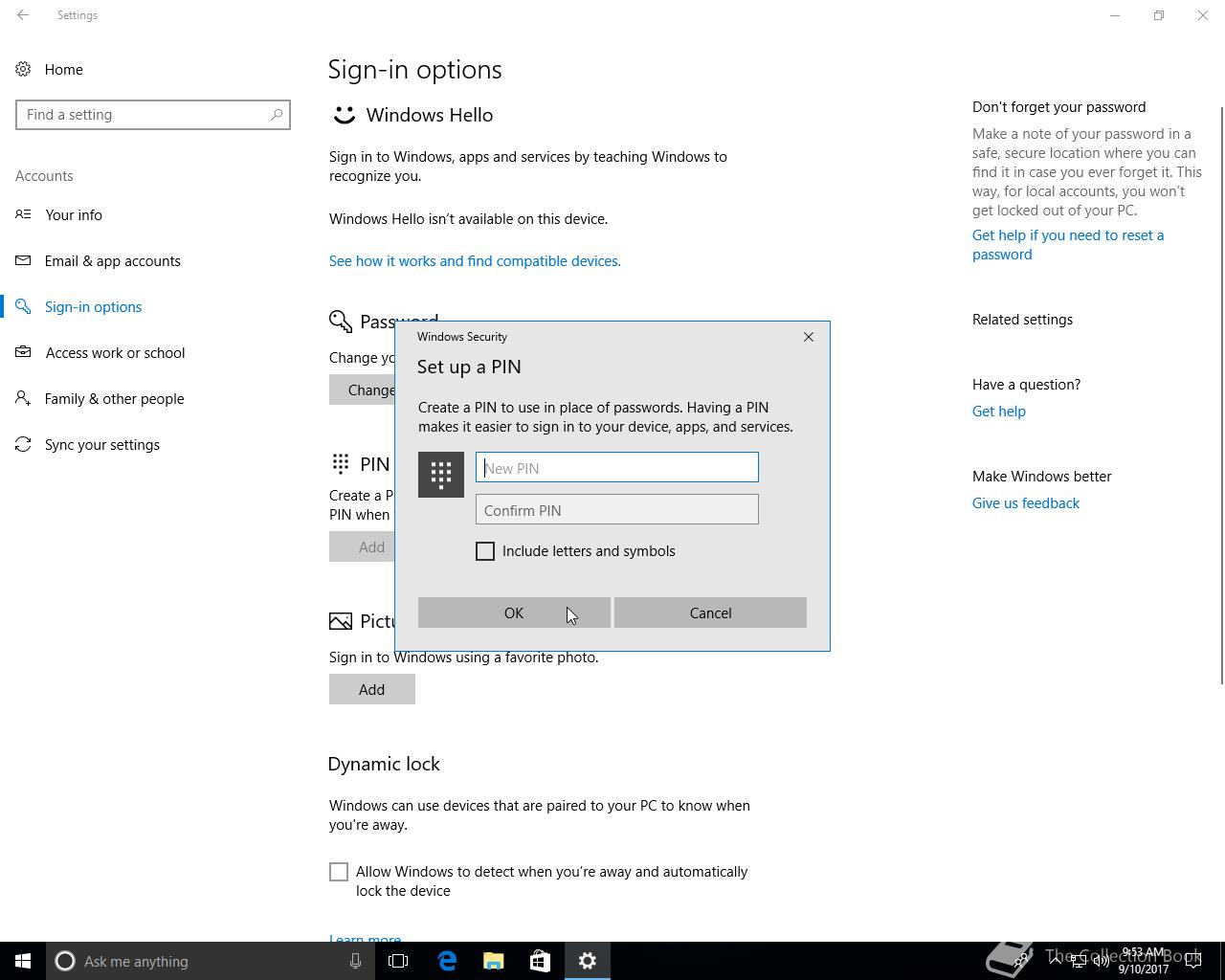Open Microsoft Store from taskbar
The height and width of the screenshot is (980, 1225).
(540, 961)
